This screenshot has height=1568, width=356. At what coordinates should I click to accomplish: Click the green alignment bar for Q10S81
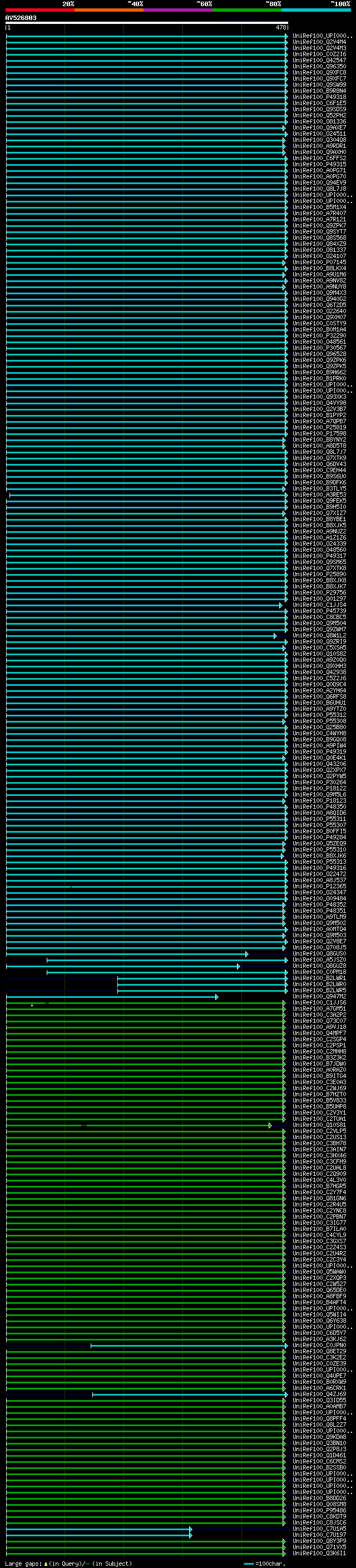point(139,1125)
